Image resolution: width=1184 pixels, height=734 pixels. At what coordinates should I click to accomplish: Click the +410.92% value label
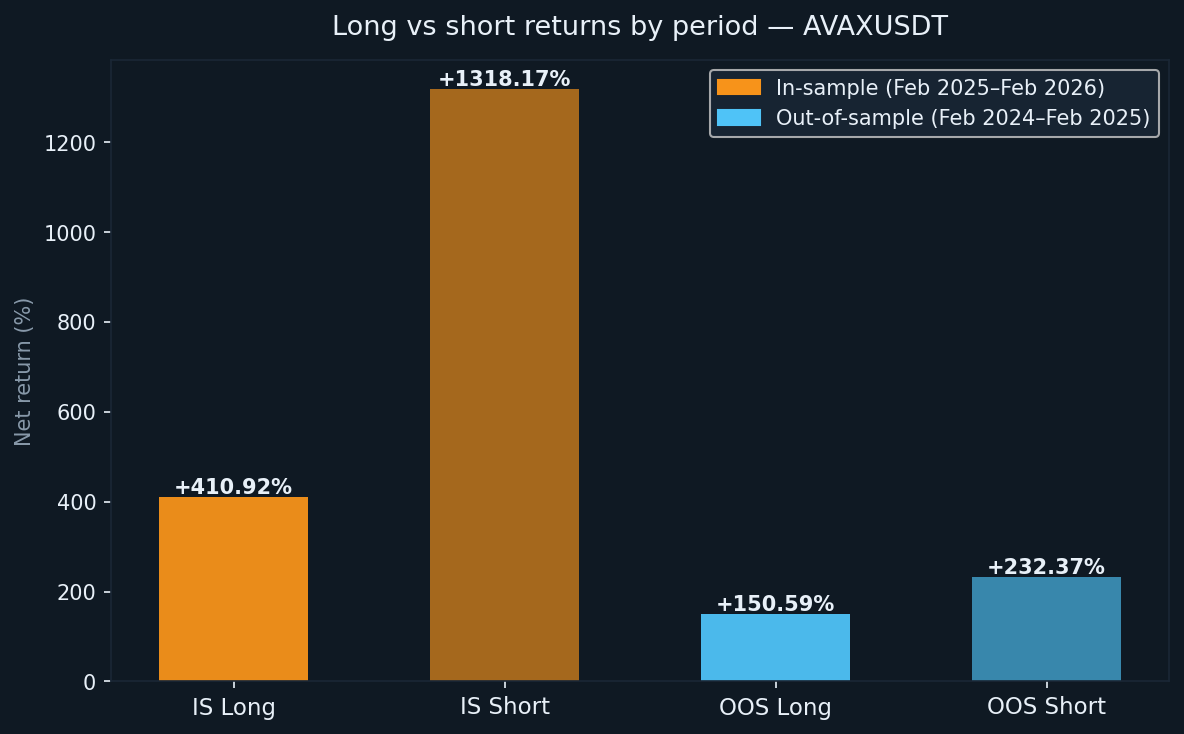[x=233, y=487]
